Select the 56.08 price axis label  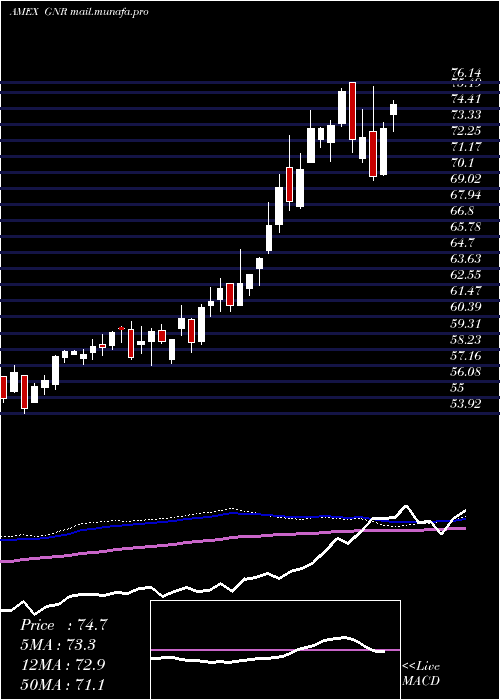pyautogui.click(x=467, y=371)
